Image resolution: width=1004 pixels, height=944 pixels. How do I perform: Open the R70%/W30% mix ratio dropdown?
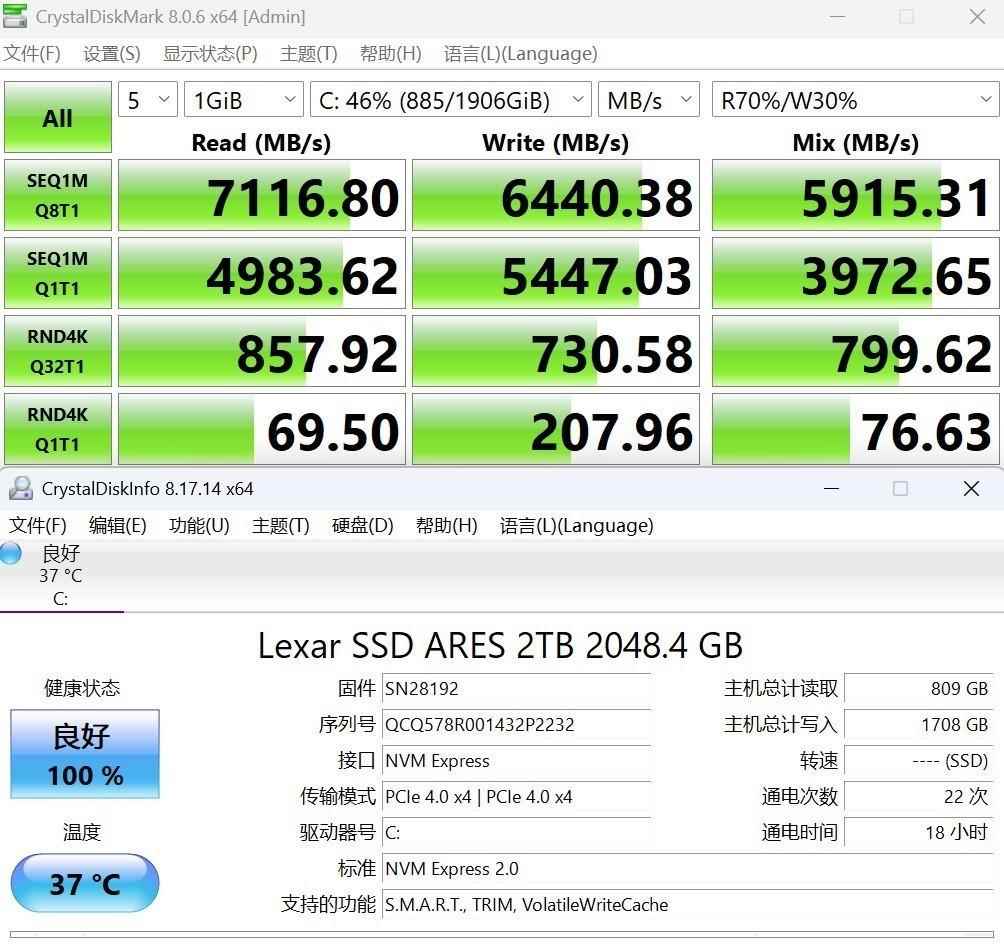click(x=855, y=99)
